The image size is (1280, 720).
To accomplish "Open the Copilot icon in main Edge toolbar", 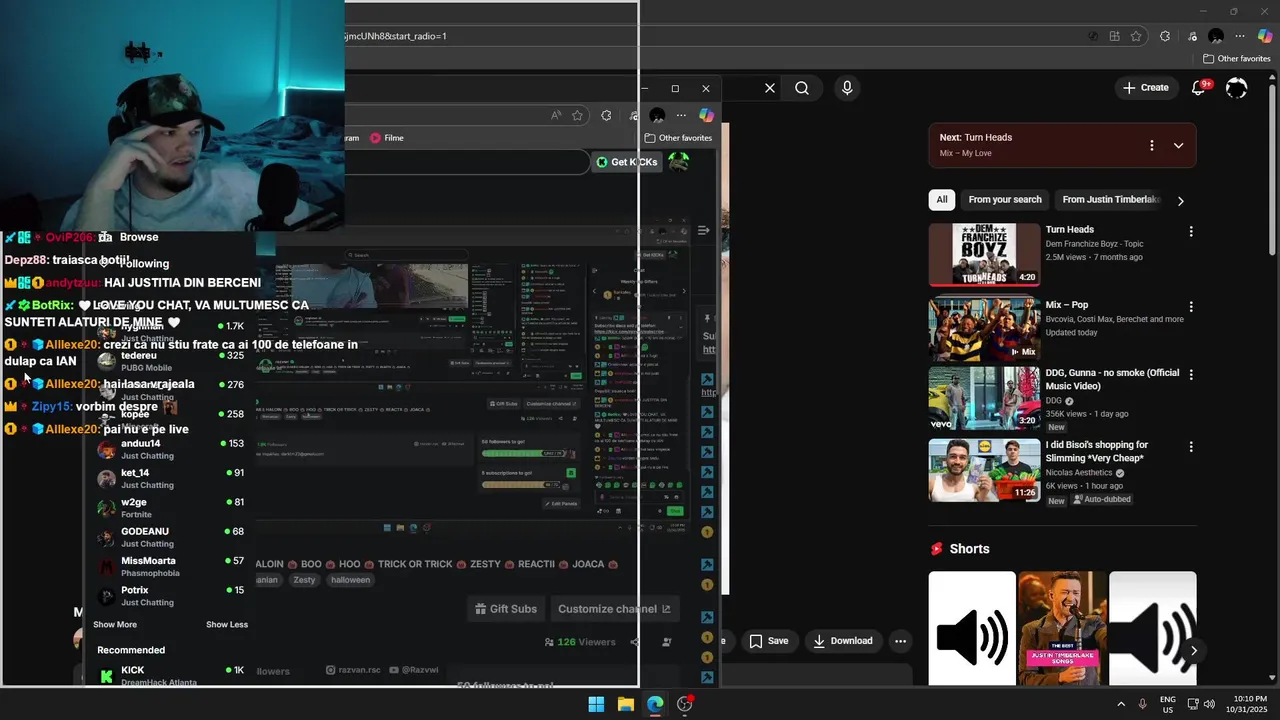I will coord(1265,36).
